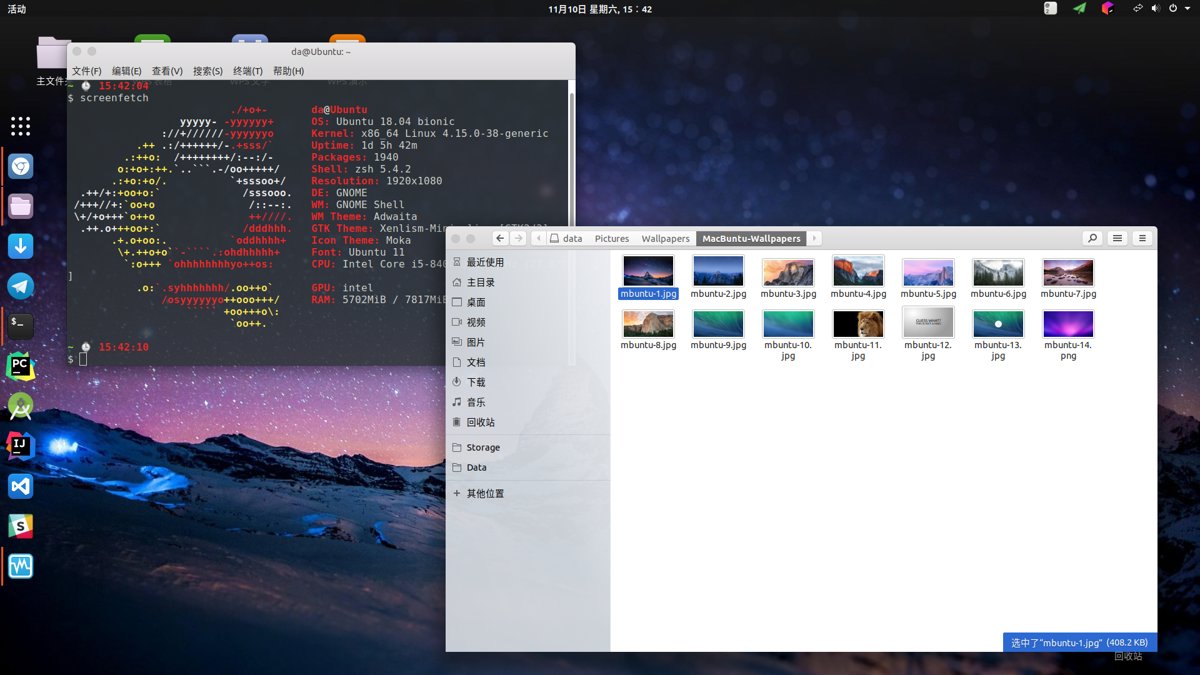Open the blue download manager dock icon
The width and height of the screenshot is (1200, 675).
coord(21,246)
